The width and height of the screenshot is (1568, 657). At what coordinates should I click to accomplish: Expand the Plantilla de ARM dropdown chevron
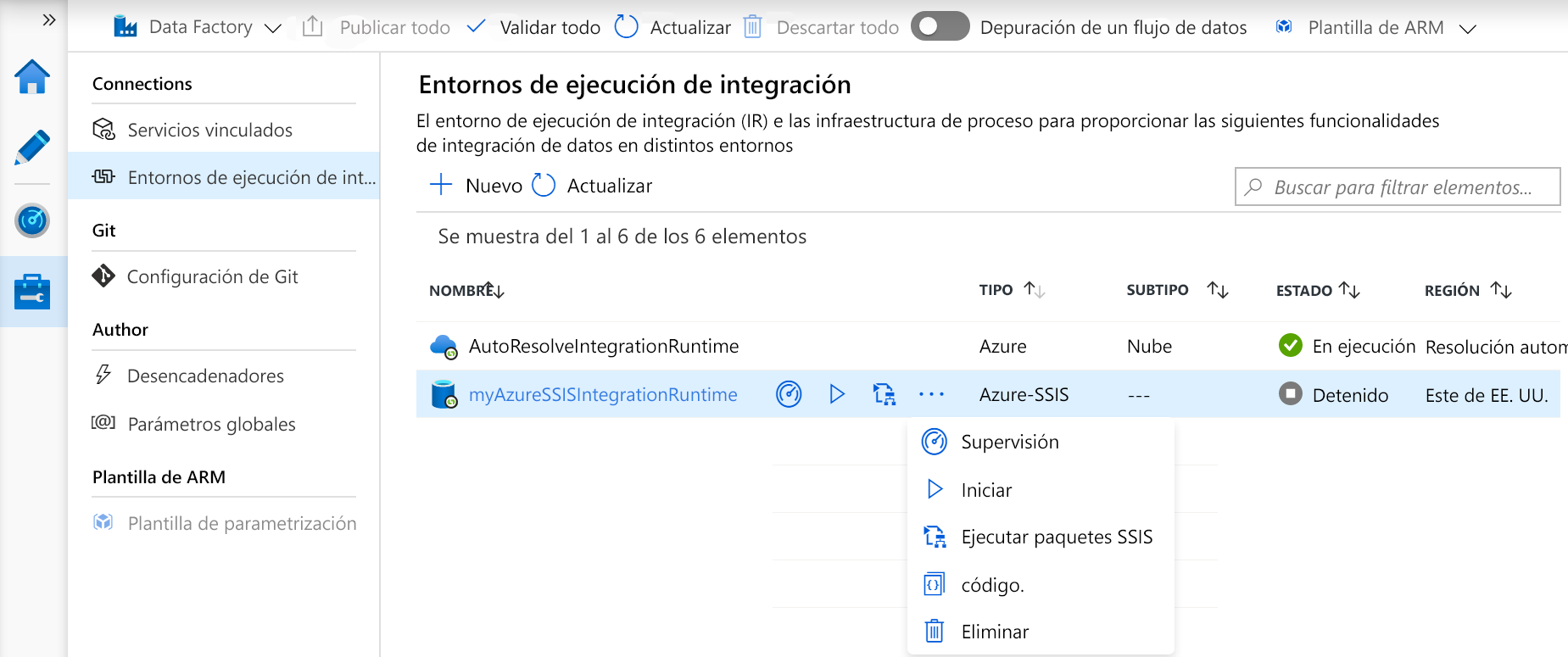click(x=1467, y=29)
